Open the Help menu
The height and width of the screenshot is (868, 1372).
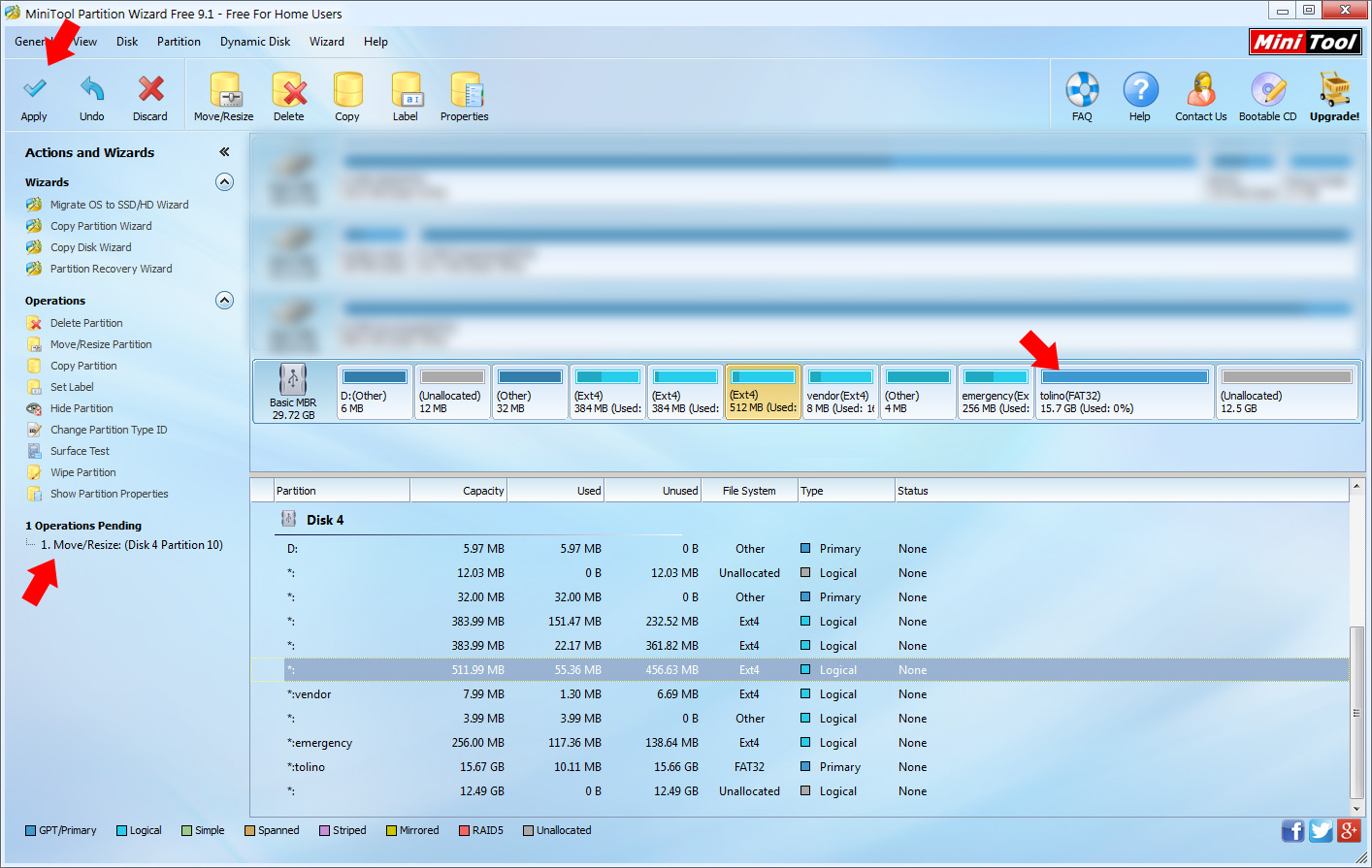(x=376, y=42)
